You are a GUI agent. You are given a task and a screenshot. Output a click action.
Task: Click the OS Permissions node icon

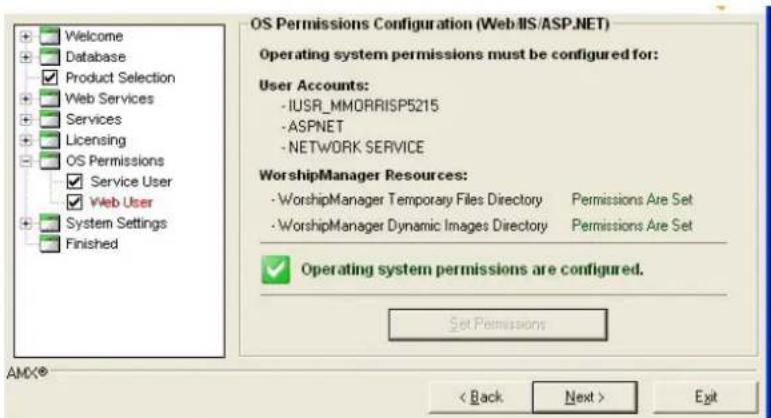click(x=50, y=161)
